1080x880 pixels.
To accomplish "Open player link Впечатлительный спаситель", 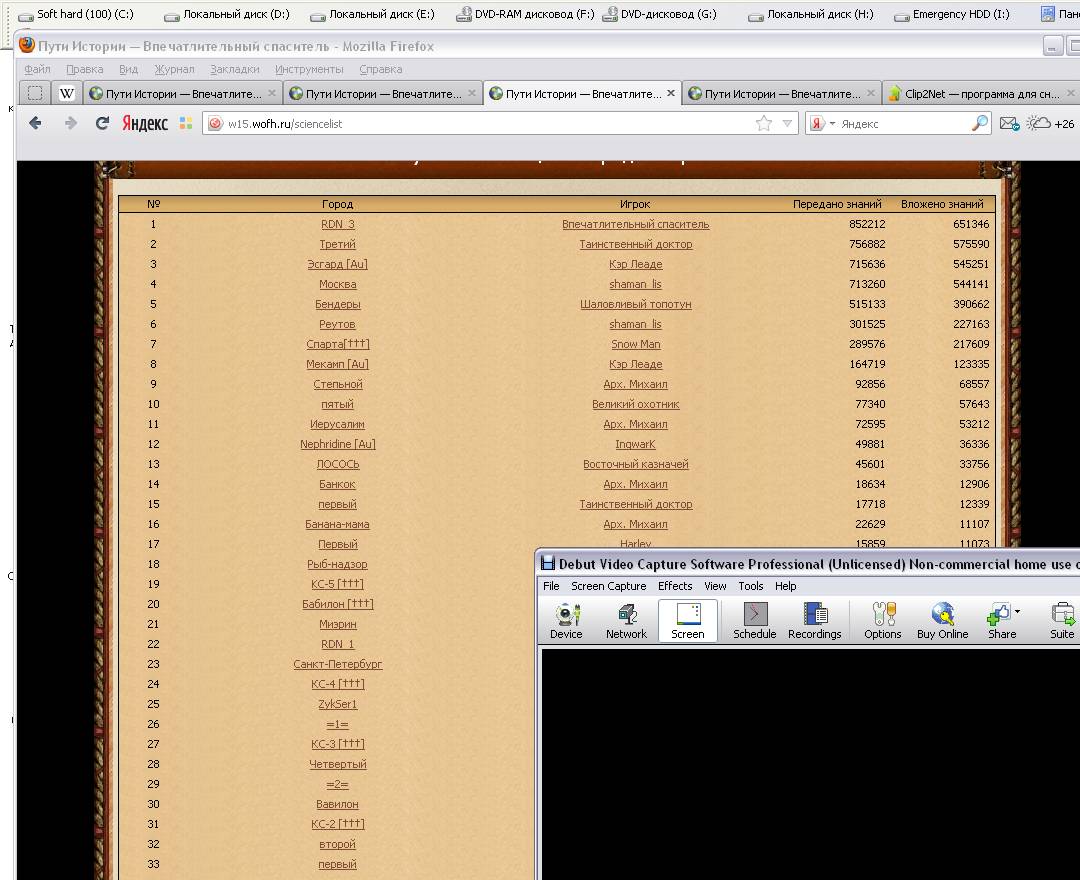I will point(635,224).
